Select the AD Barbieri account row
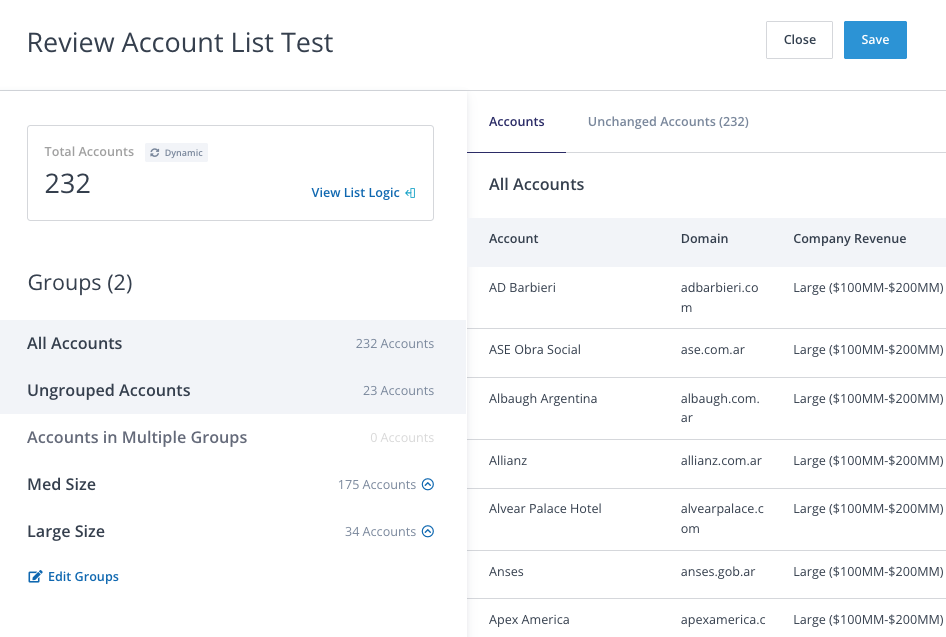The width and height of the screenshot is (946, 637). (x=522, y=288)
